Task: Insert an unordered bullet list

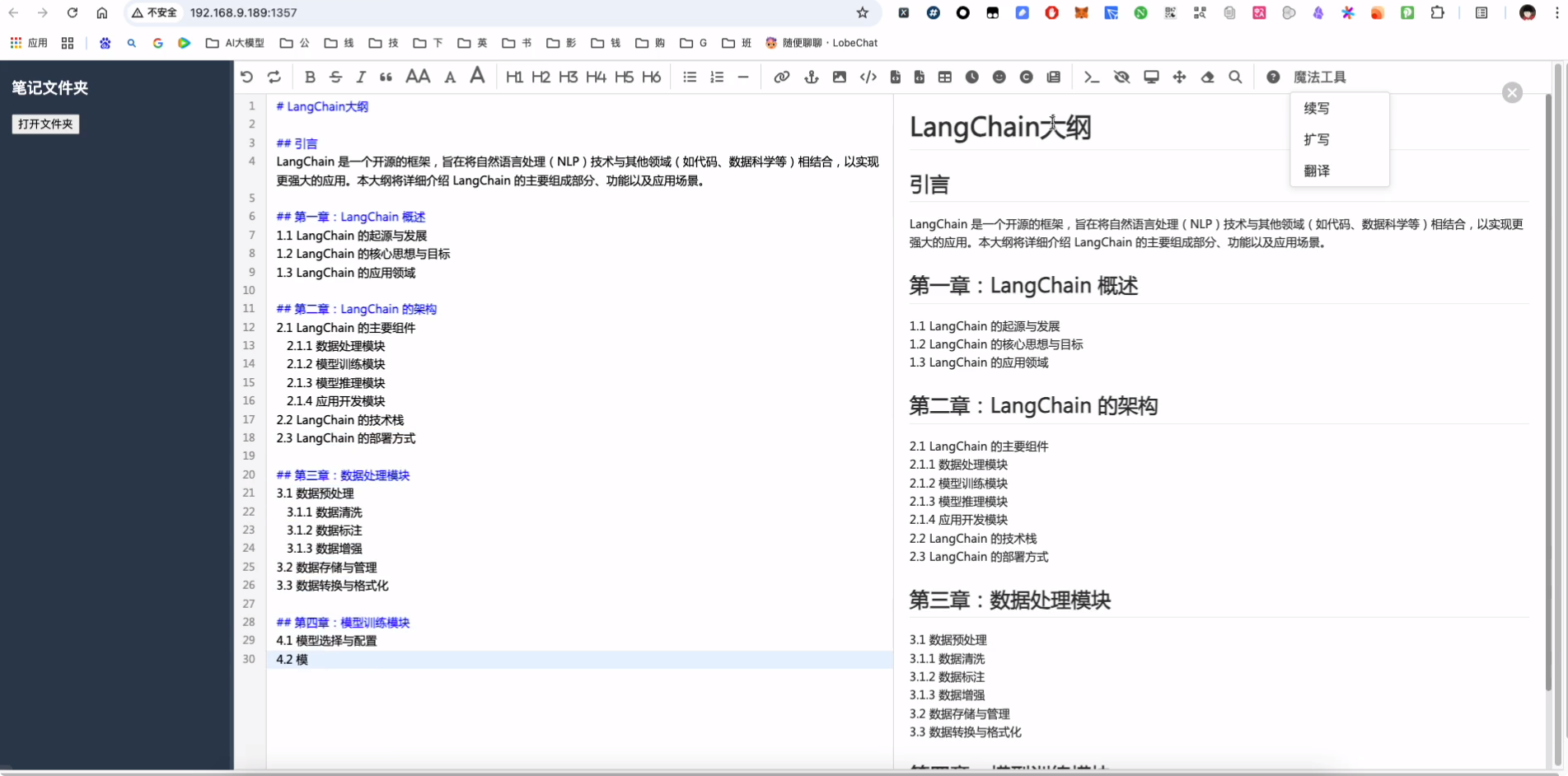Action: click(x=690, y=77)
